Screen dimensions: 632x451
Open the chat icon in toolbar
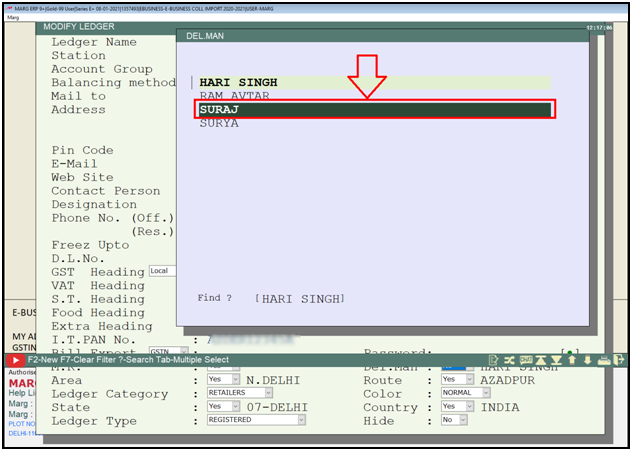524,360
